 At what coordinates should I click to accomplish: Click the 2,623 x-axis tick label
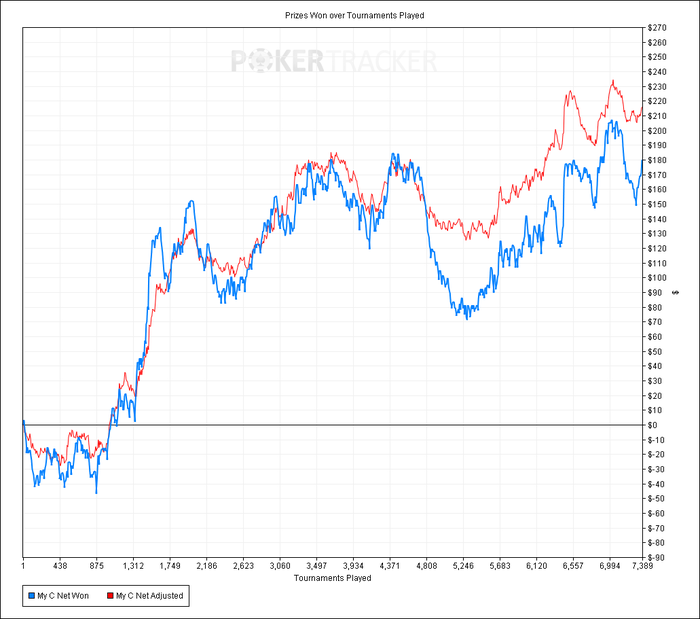tap(243, 566)
